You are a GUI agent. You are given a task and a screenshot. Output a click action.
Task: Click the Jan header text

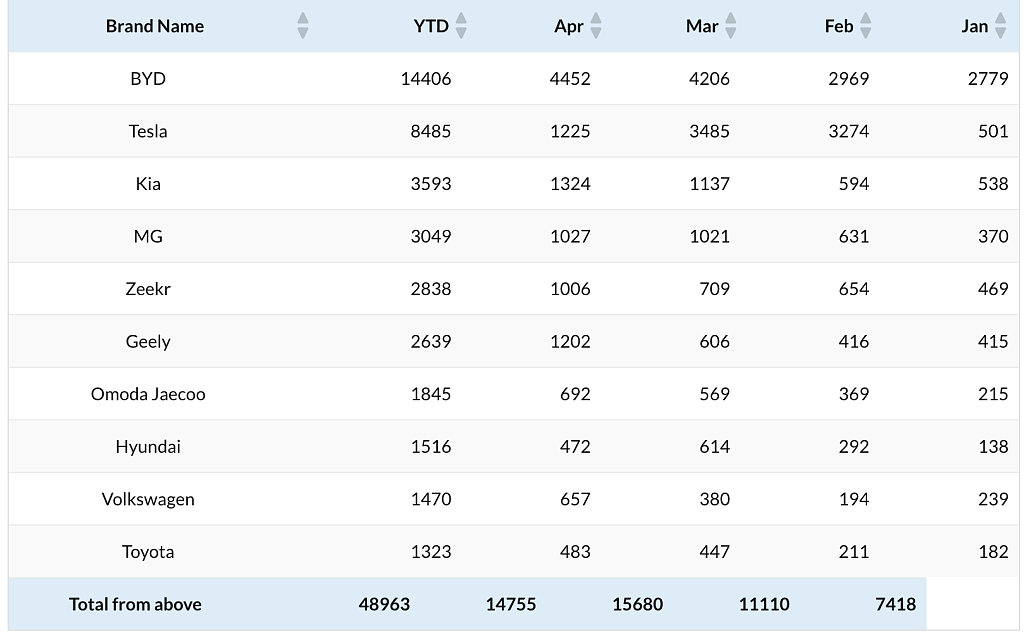click(975, 26)
